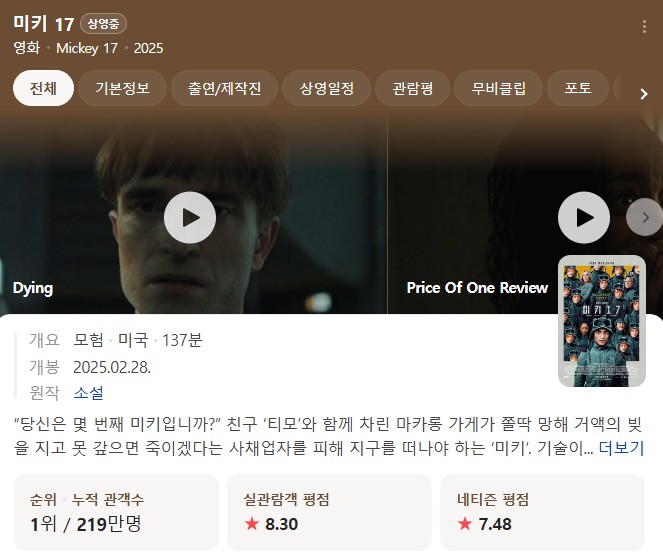Follow the 소설 original work link

(88, 393)
